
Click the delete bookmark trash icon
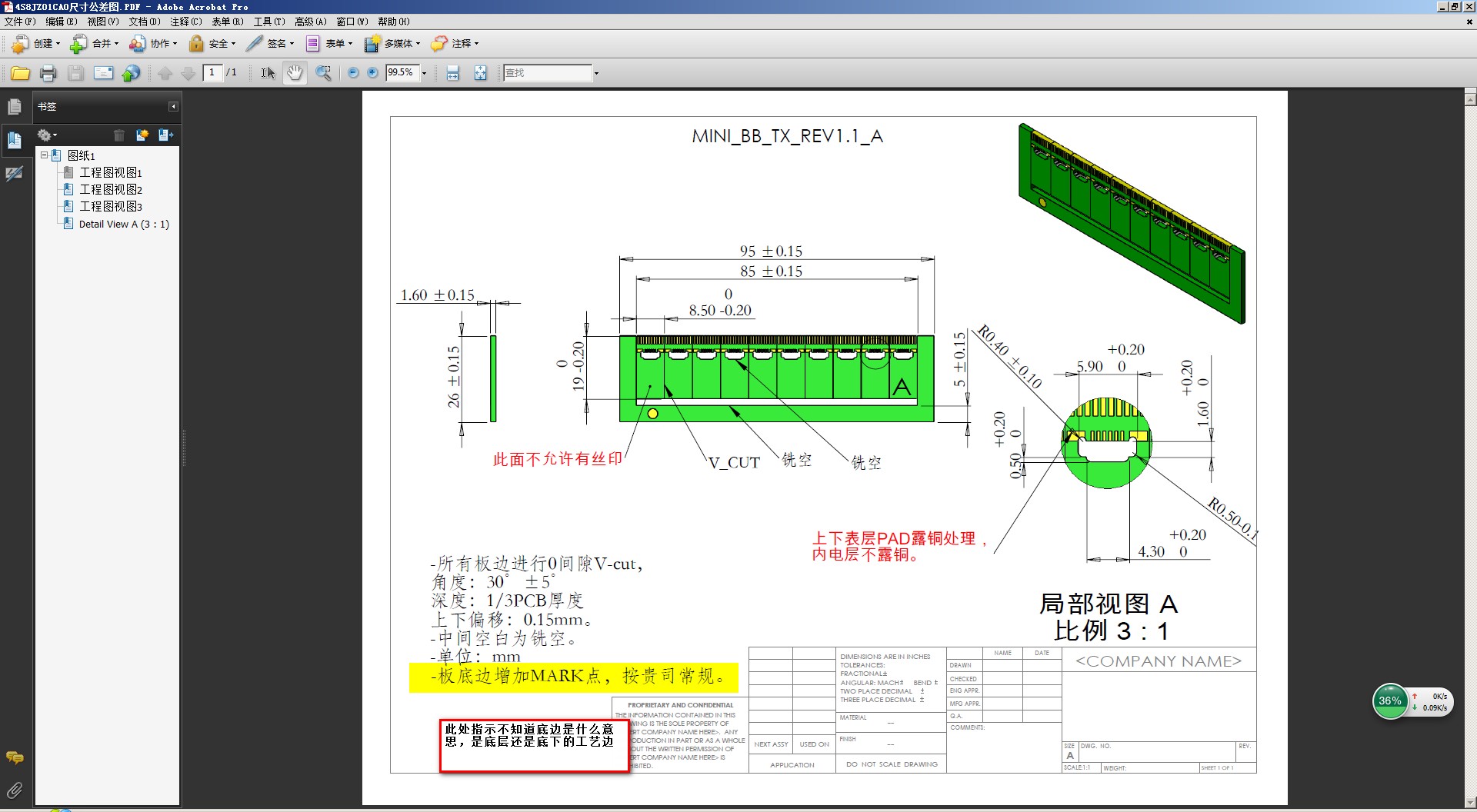pos(119,135)
